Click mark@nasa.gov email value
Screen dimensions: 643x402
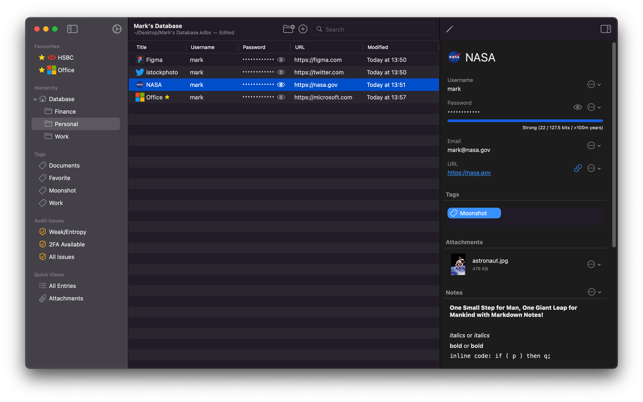click(x=469, y=150)
